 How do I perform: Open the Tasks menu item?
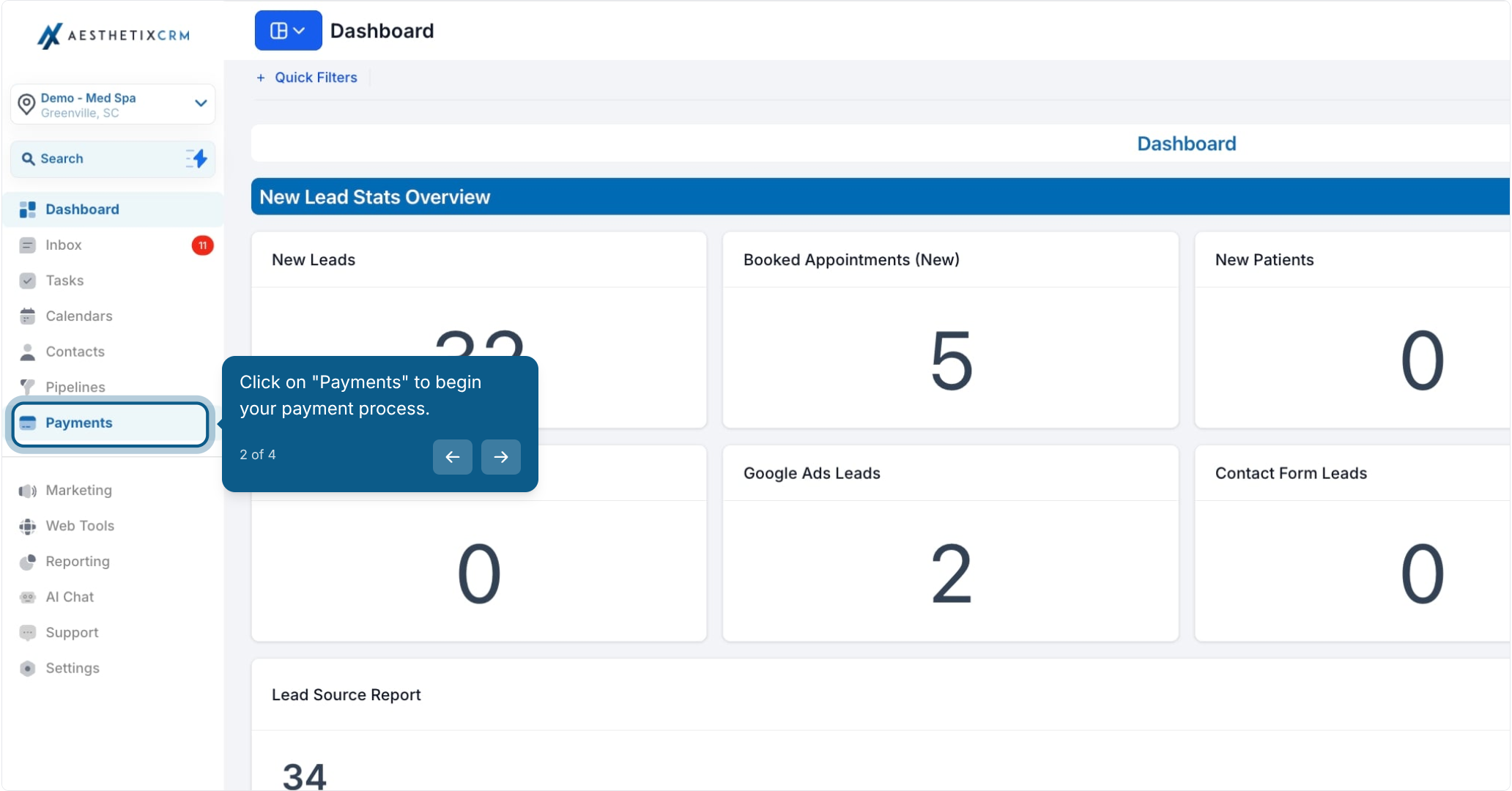pos(113,281)
